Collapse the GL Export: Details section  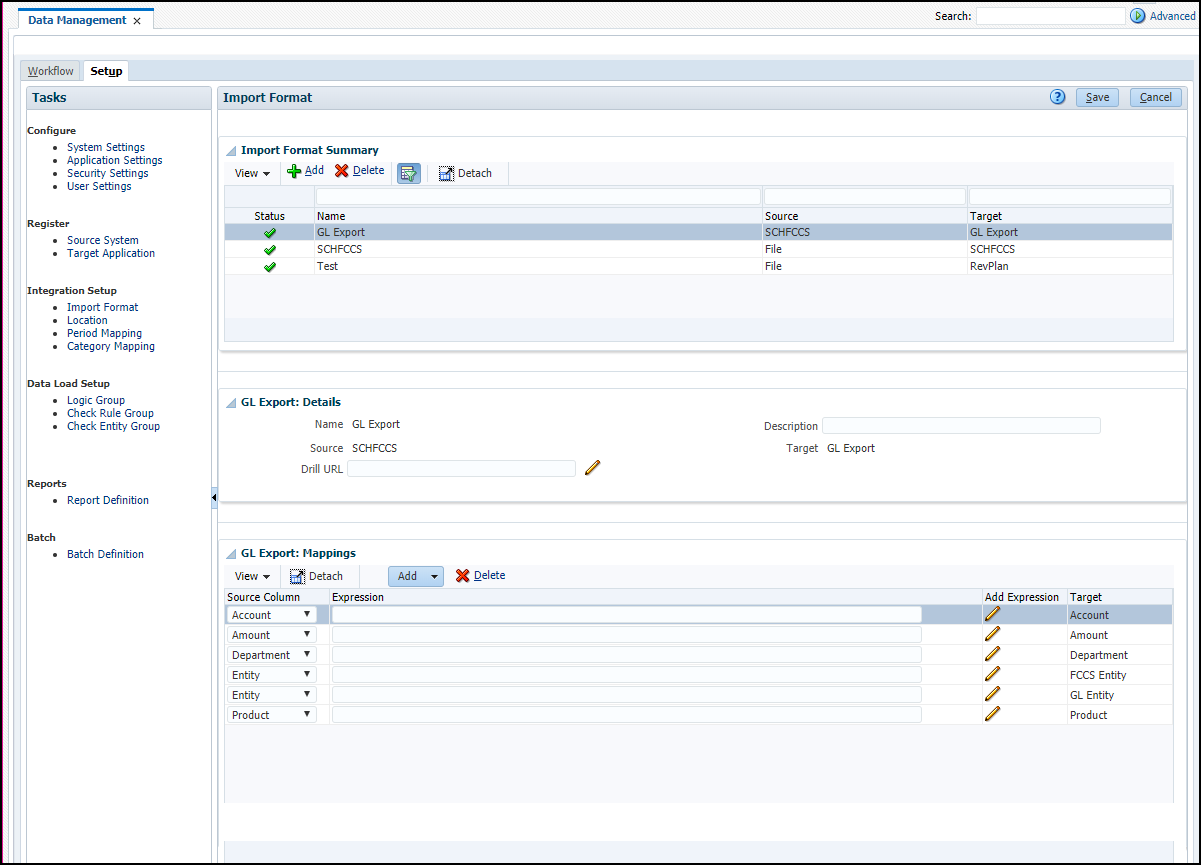click(x=229, y=402)
